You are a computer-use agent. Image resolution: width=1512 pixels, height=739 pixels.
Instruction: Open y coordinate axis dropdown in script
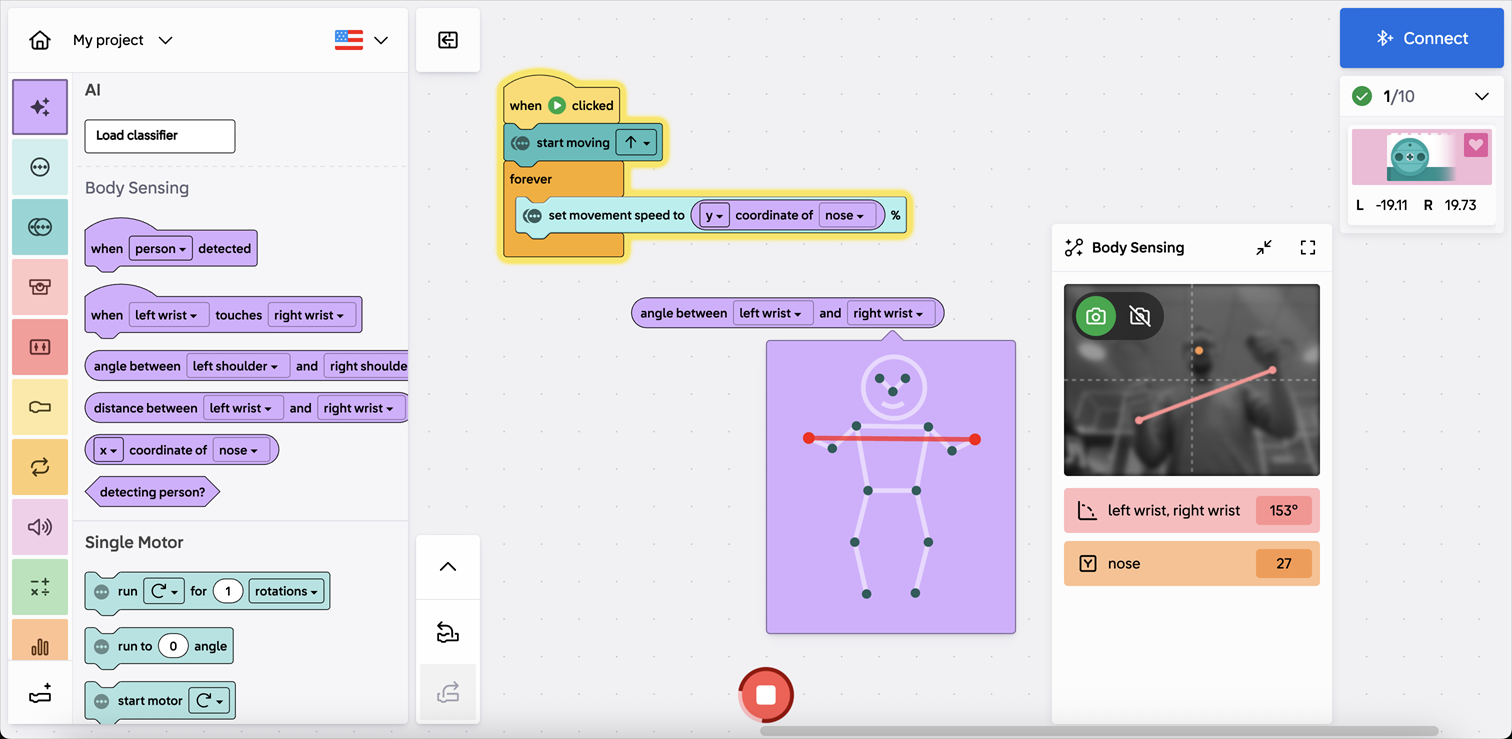pos(713,215)
